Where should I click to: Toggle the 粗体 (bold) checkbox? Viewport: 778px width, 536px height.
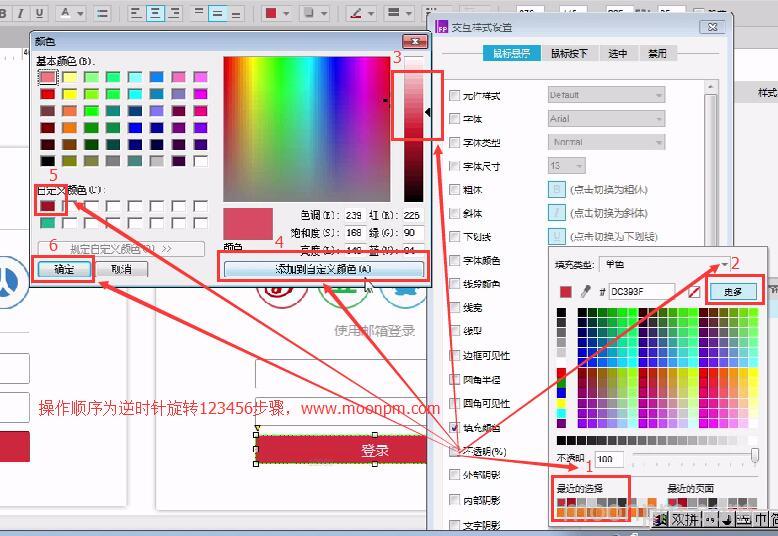click(456, 190)
